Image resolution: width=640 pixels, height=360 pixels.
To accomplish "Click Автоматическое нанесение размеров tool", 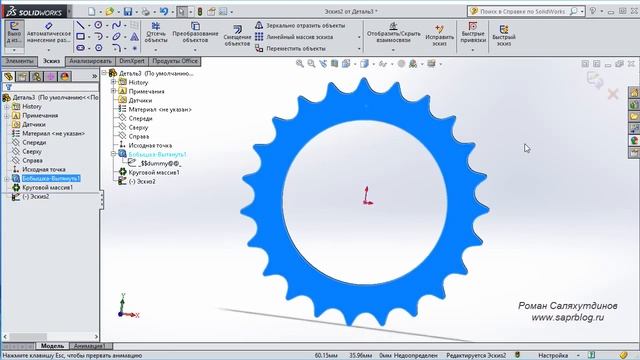I will tap(49, 33).
